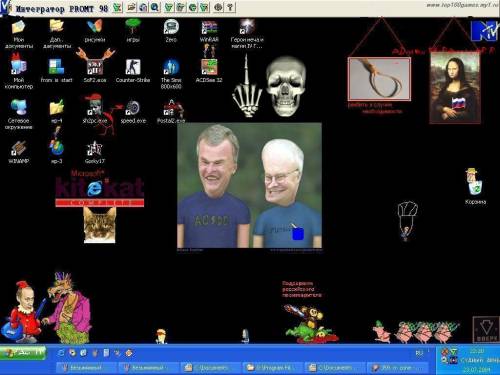Open the рисунки desktop icon
Viewport: 500px width, 375px height.
[95, 31]
